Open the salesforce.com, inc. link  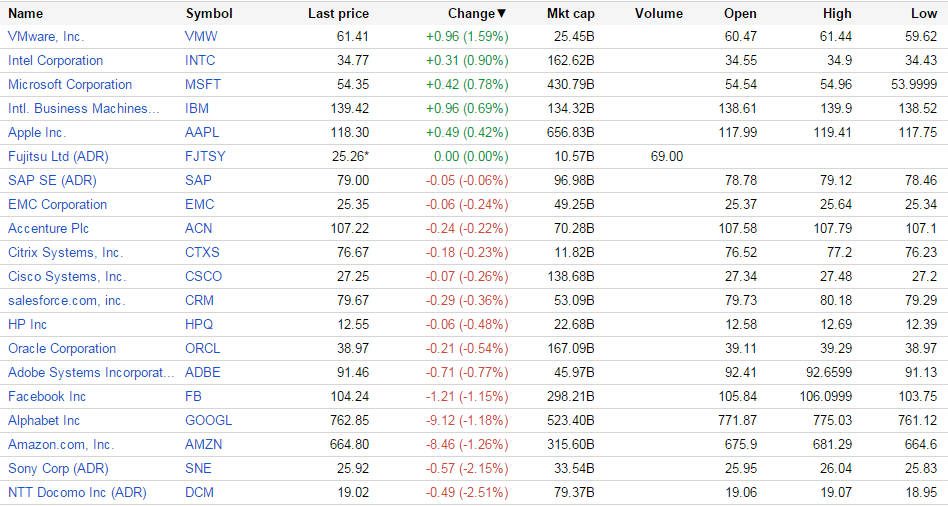pyautogui.click(x=66, y=301)
